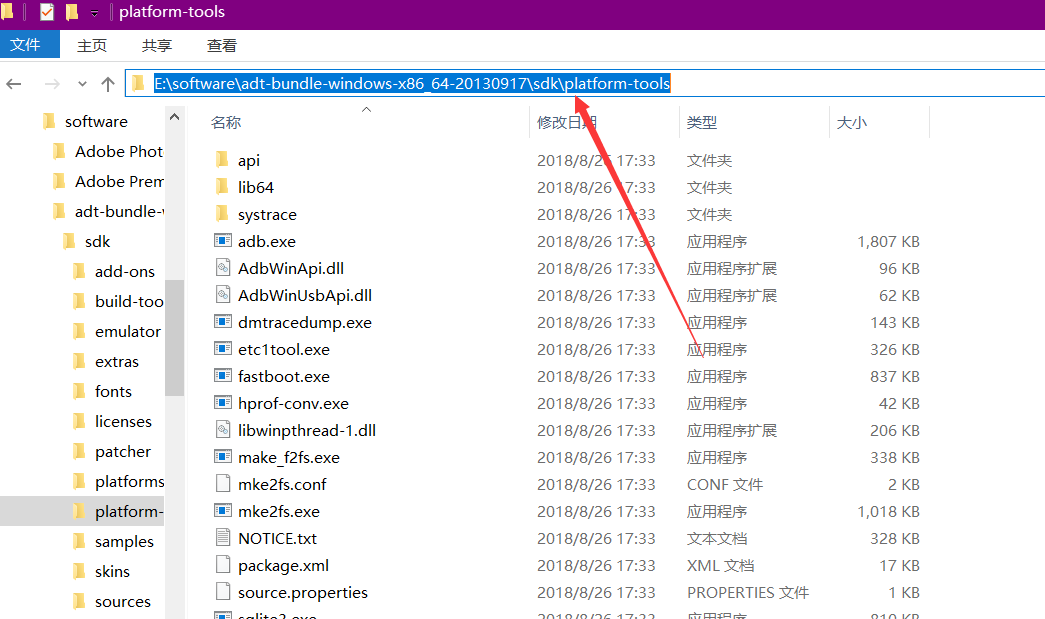Click the Back navigation arrow
The image size is (1045, 619).
(14, 84)
